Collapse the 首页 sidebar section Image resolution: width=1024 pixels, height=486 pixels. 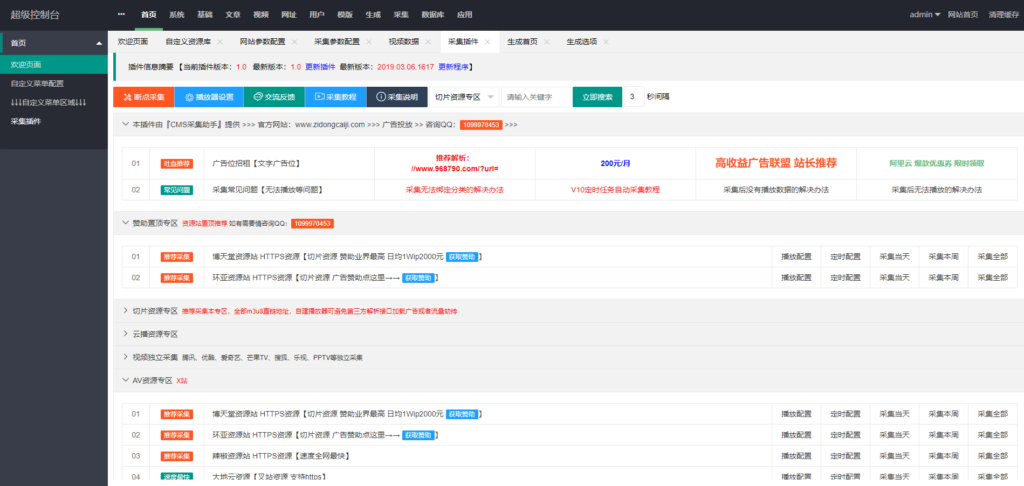pos(98,44)
